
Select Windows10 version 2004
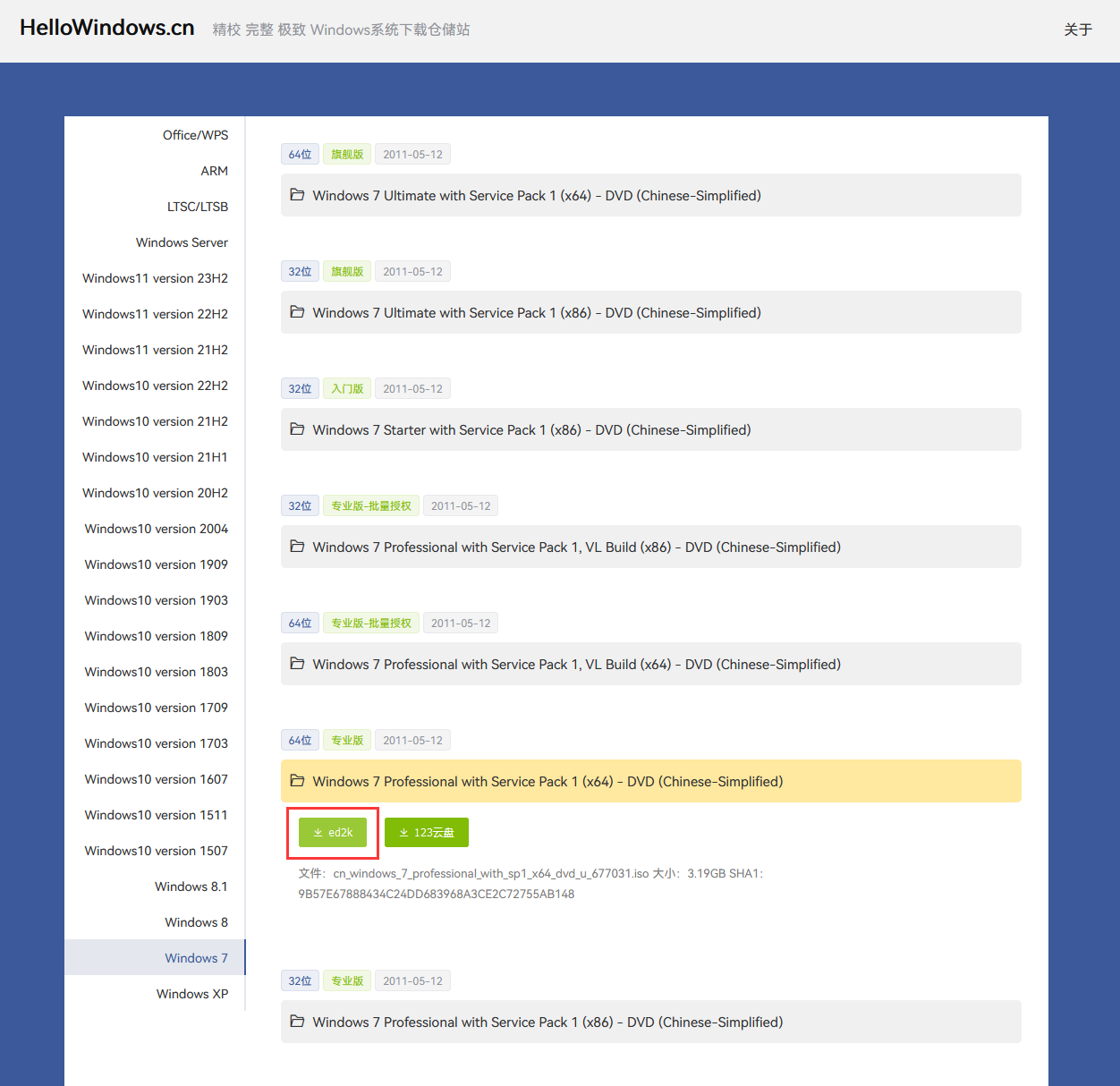(155, 529)
